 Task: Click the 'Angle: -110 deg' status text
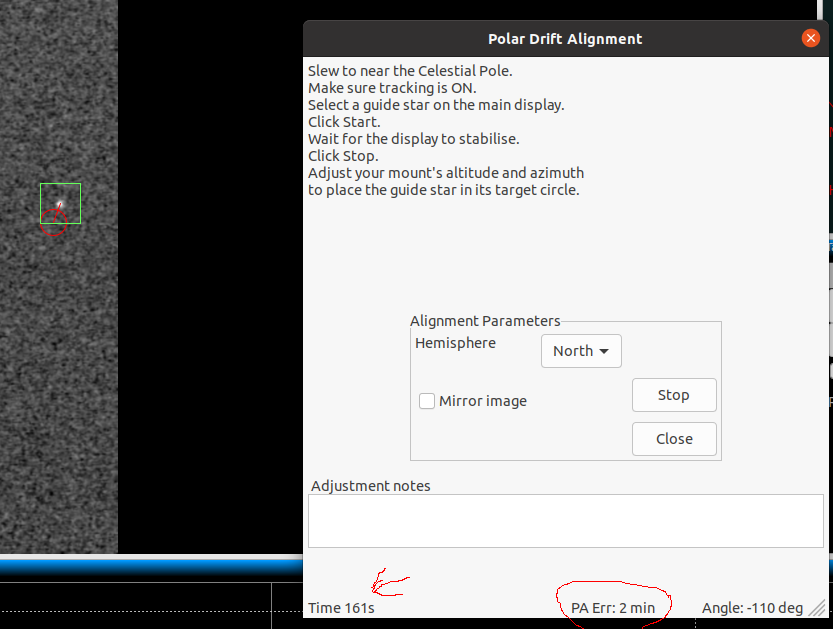(x=752, y=608)
